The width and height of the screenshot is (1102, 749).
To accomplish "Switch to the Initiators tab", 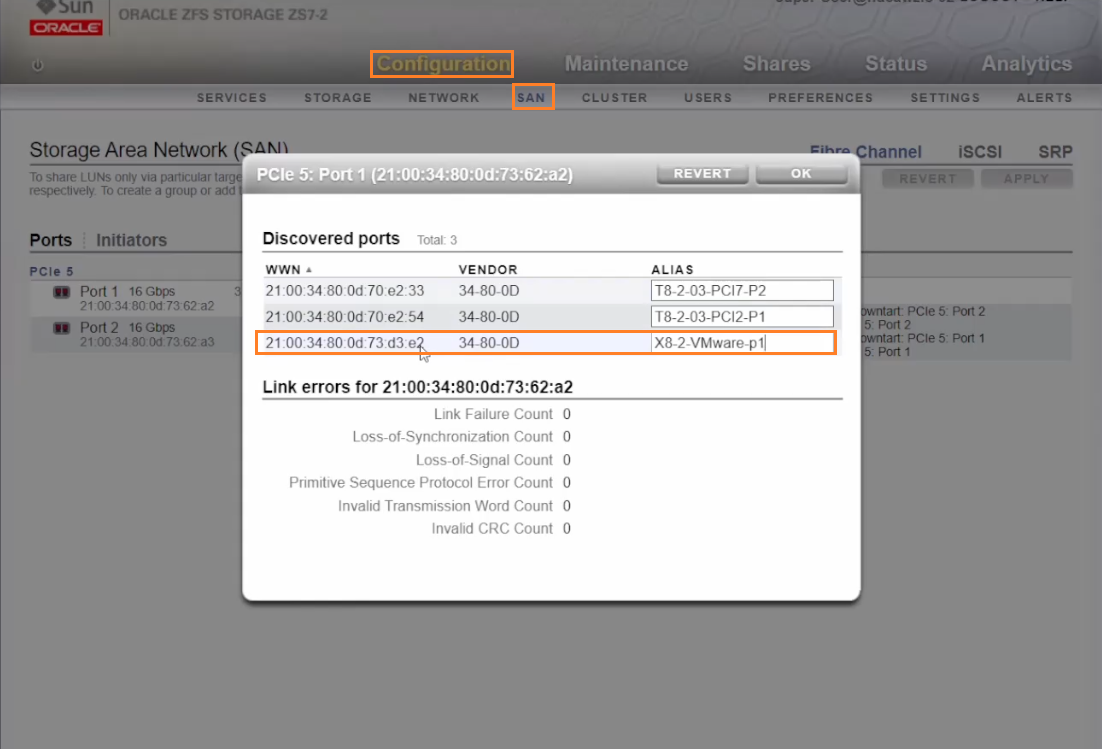I will [131, 240].
